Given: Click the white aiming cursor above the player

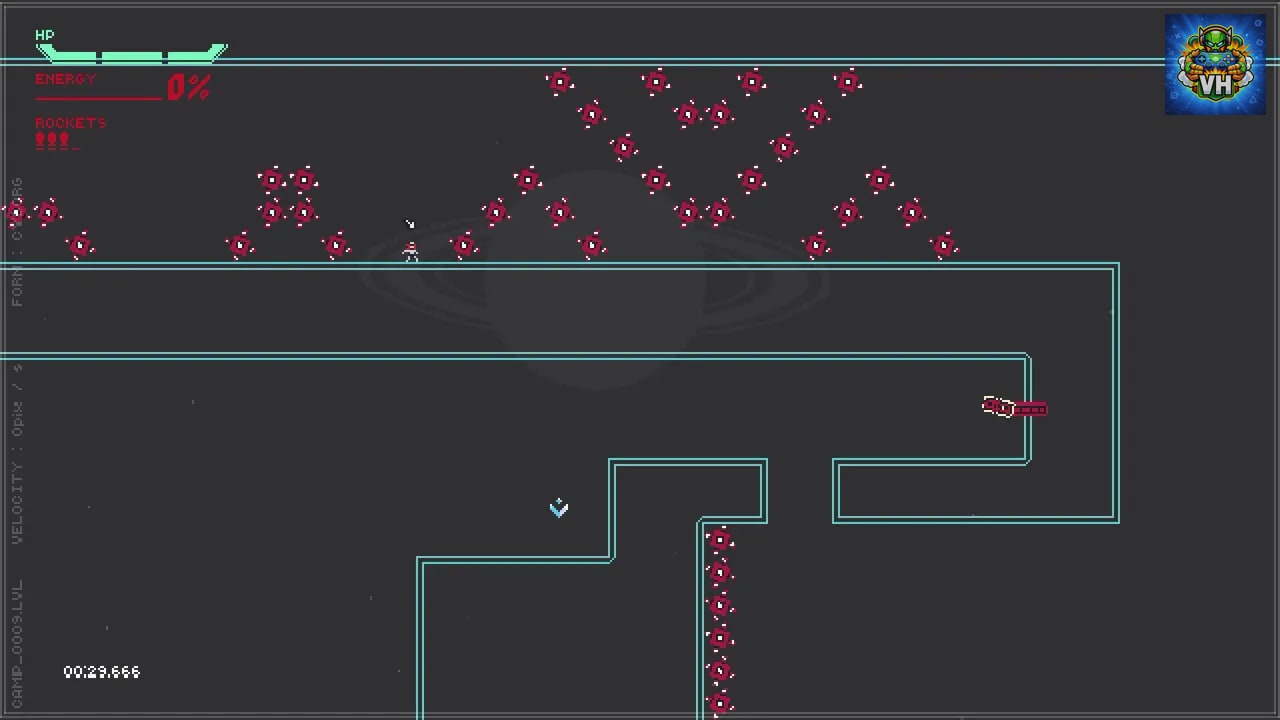Looking at the screenshot, I should click(x=409, y=224).
